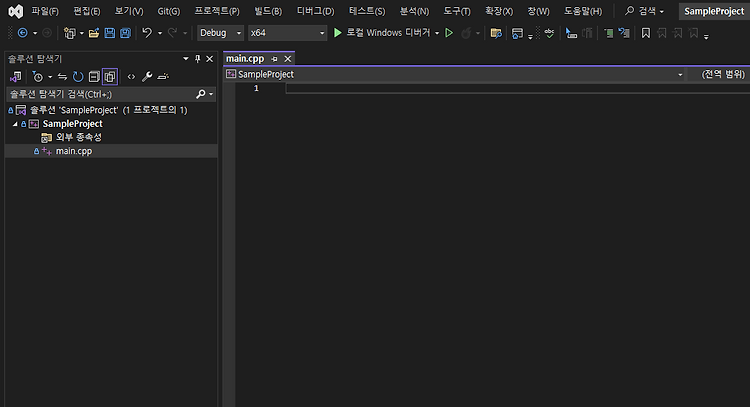Toggle Show All Files in Solution Explorer
Image resolution: width=750 pixels, height=407 pixels.
tap(110, 77)
